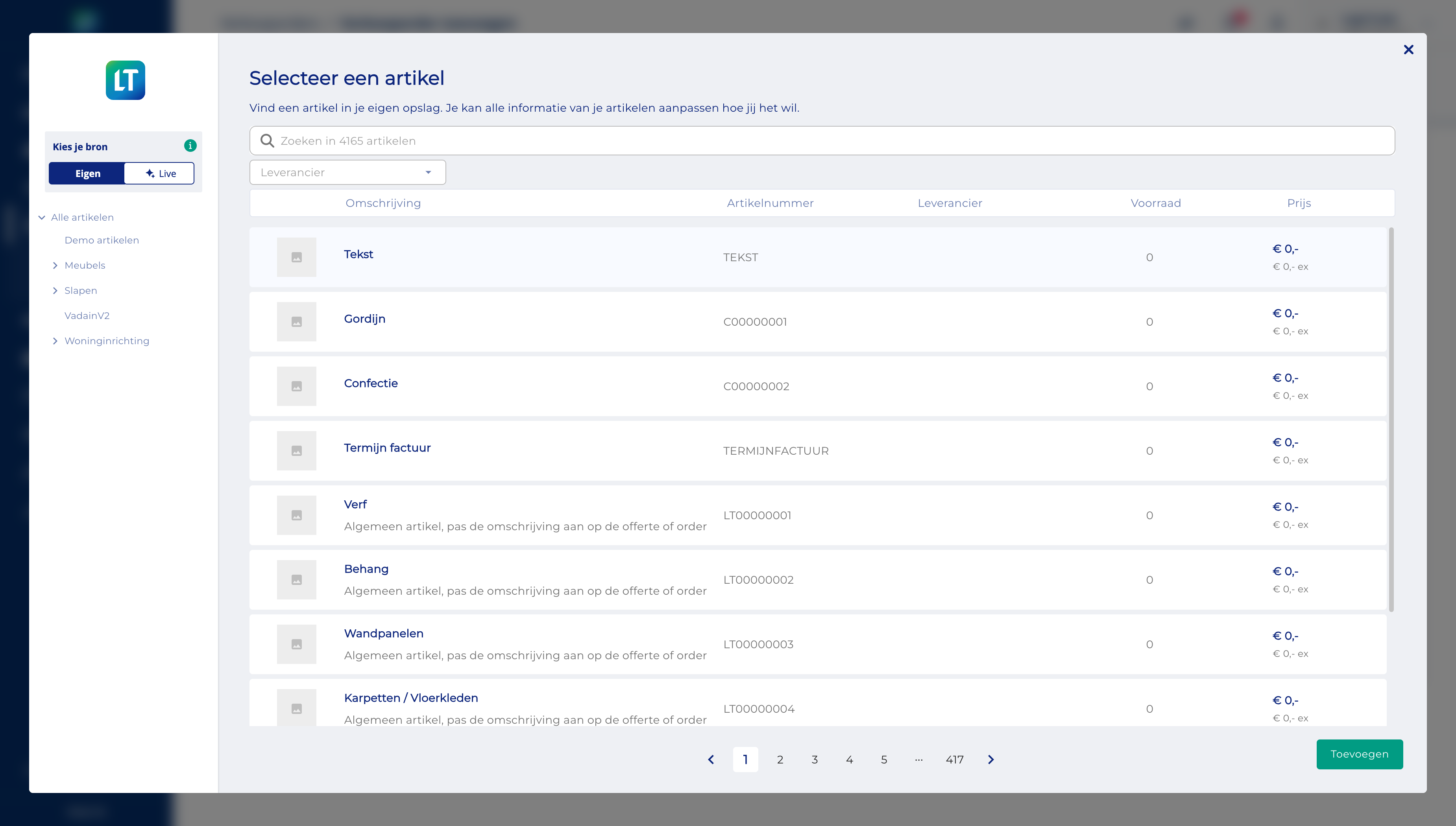Go to page 2
The image size is (1456, 826).
[780, 760]
